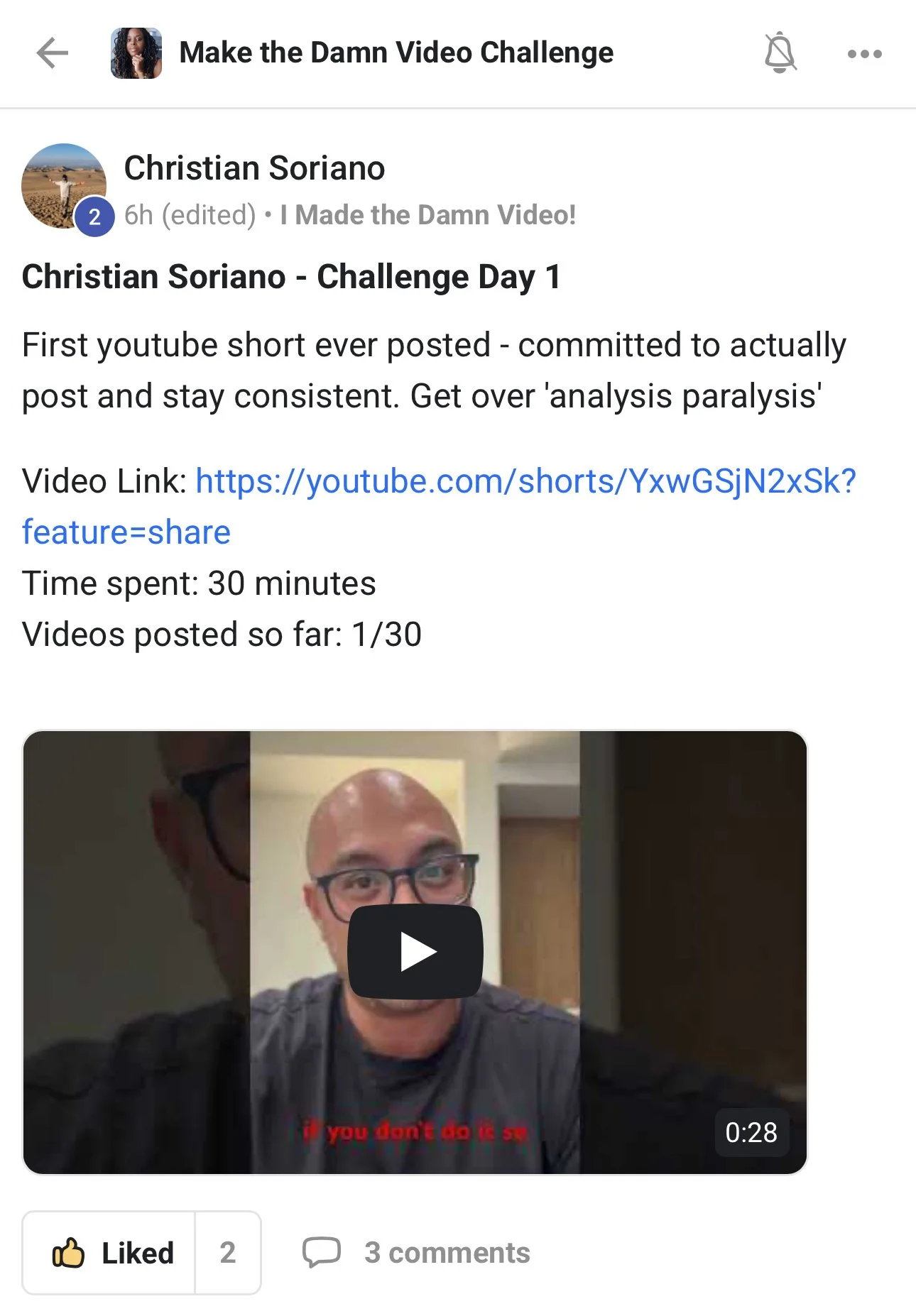Open the youtube.com/shorts video link

tap(526, 481)
